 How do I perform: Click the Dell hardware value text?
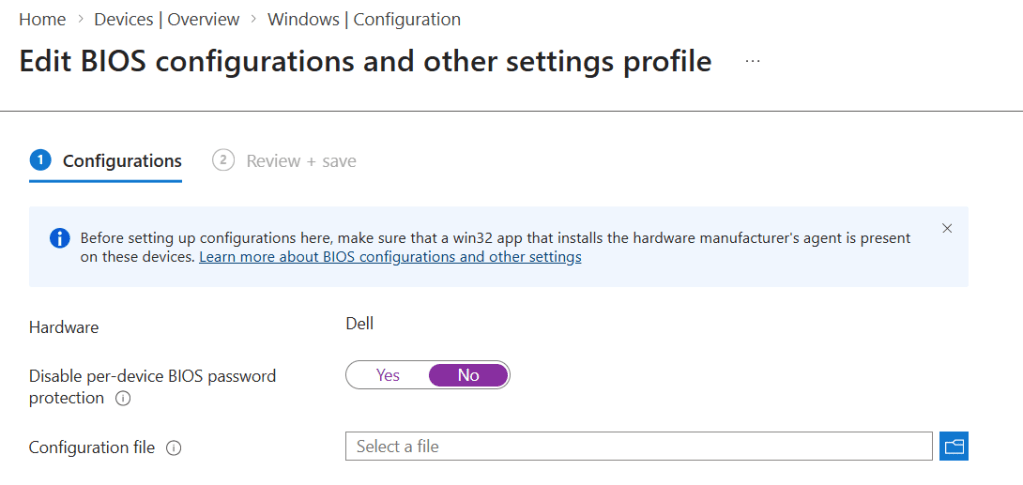click(x=359, y=323)
